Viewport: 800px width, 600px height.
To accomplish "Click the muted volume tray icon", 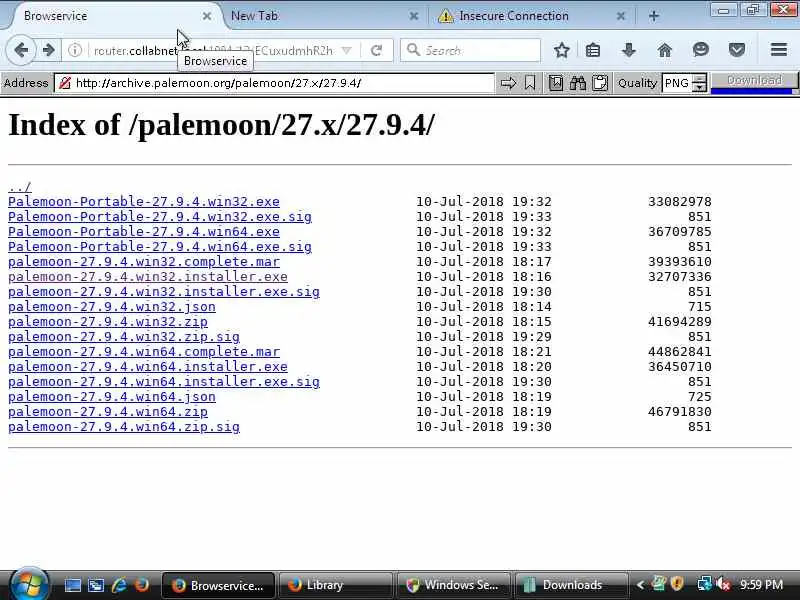I will 723,584.
